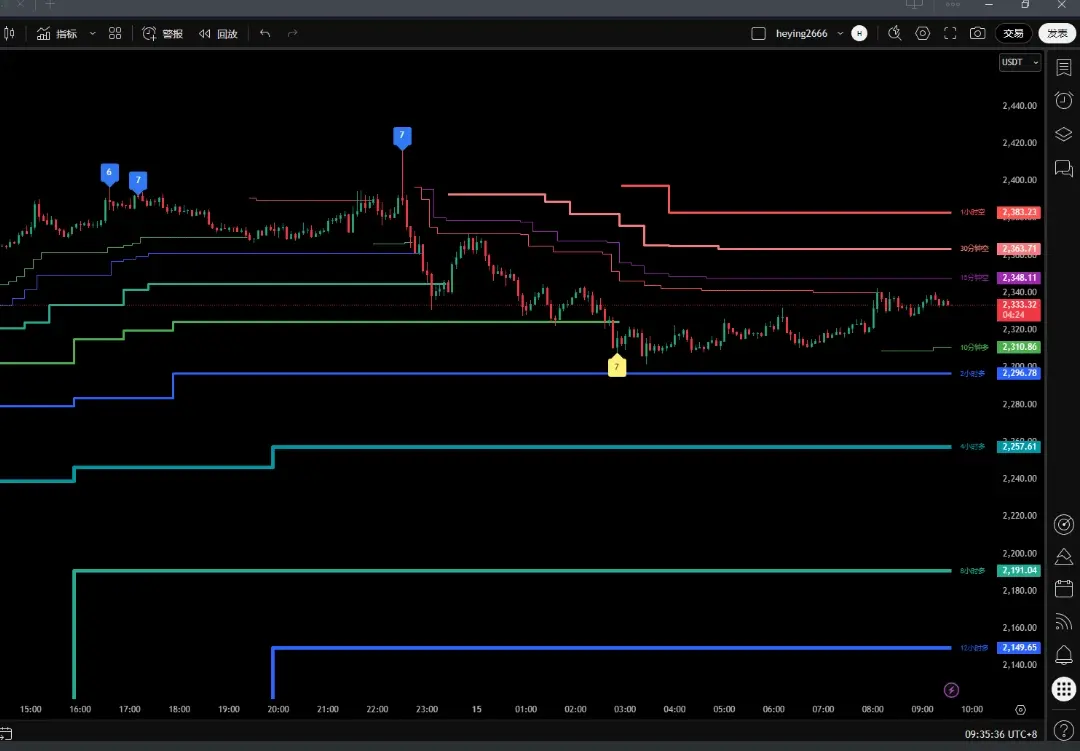Image resolution: width=1080 pixels, height=751 pixels.
Task: Open the date range calendar icon
Action: pos(6,734)
